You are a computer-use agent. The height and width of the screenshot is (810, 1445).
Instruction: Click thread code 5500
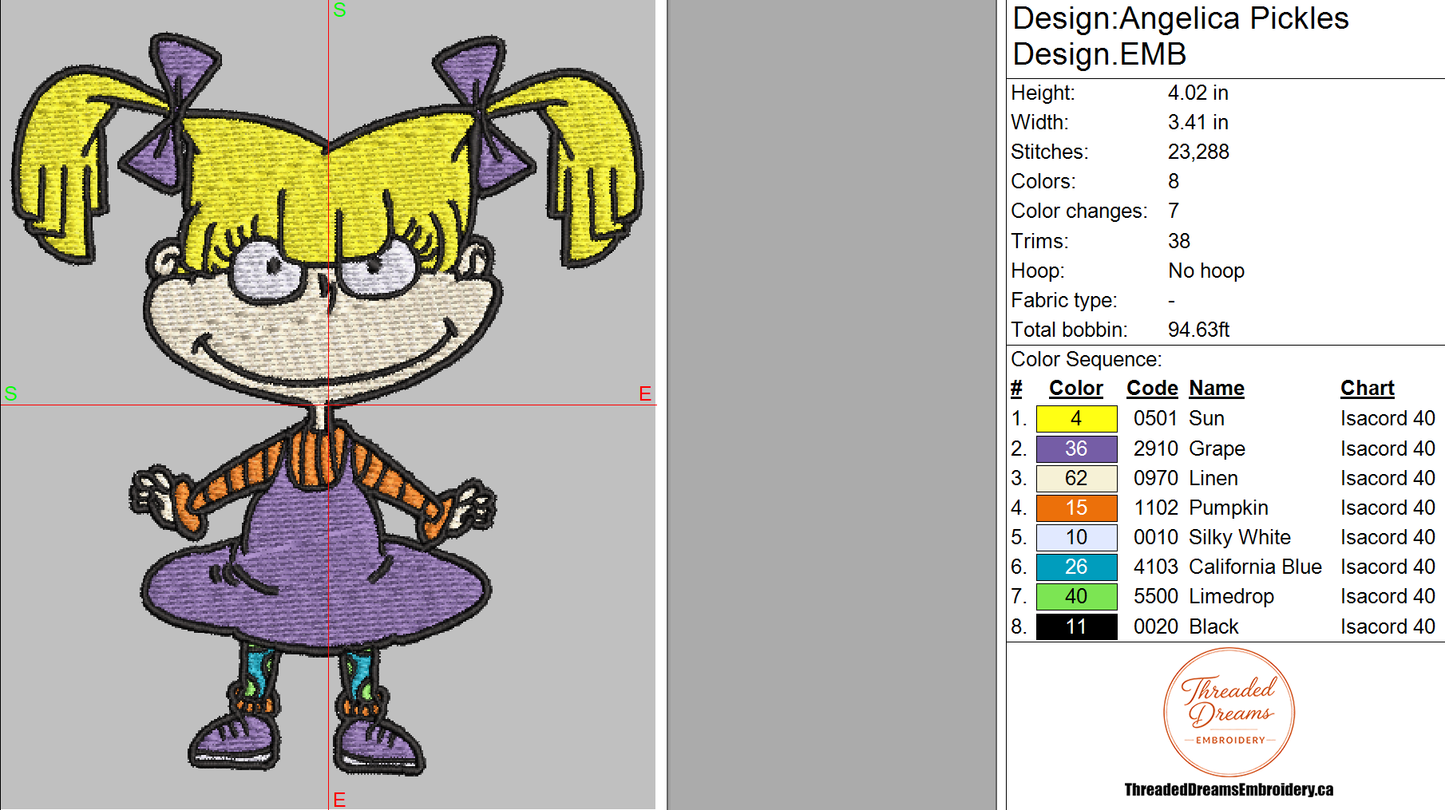pos(1156,597)
